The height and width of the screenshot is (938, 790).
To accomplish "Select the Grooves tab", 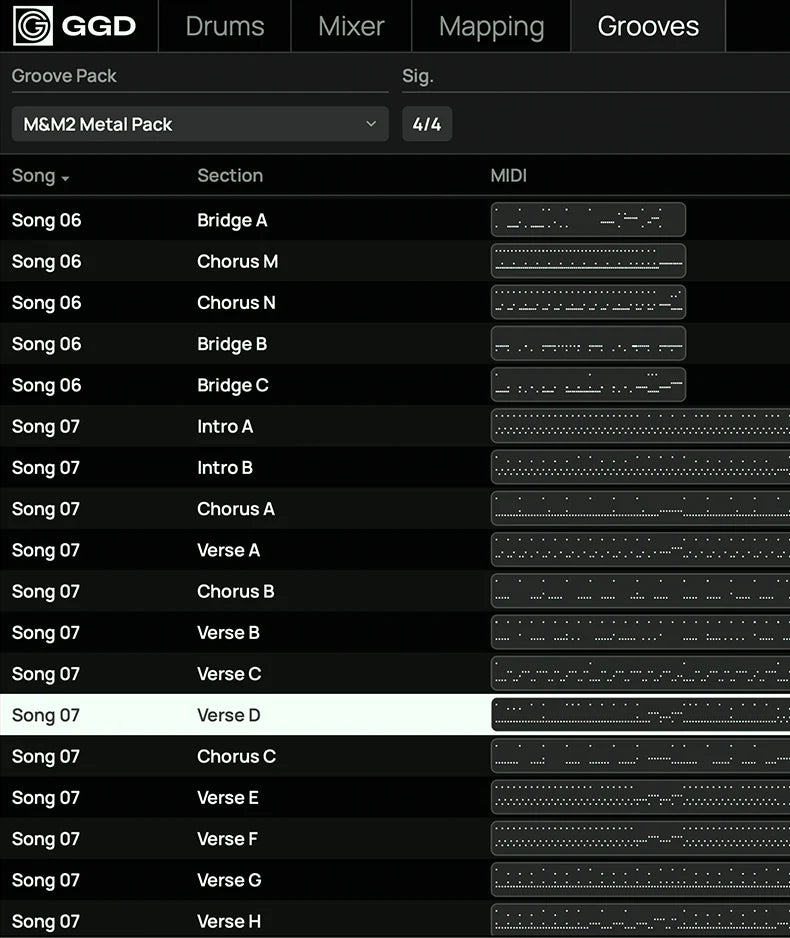I will click(x=648, y=26).
